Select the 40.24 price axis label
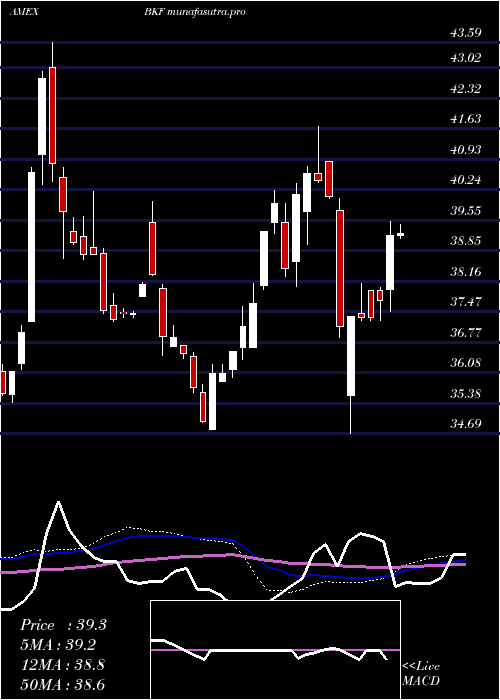The width and height of the screenshot is (500, 700). coord(466,180)
